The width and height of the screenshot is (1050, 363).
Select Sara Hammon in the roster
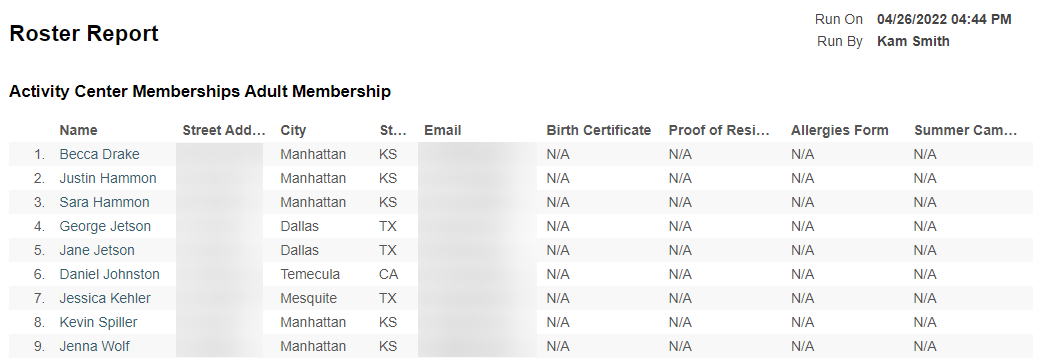tap(104, 202)
